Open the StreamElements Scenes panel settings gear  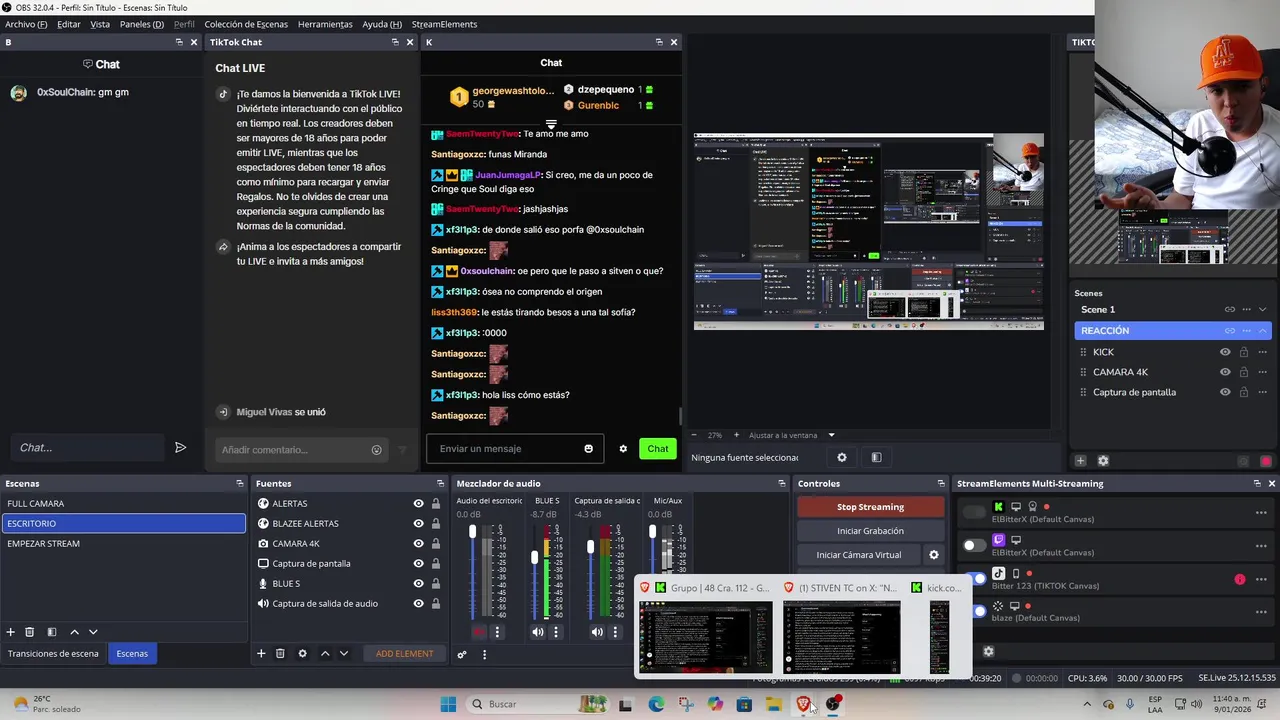tap(1103, 461)
